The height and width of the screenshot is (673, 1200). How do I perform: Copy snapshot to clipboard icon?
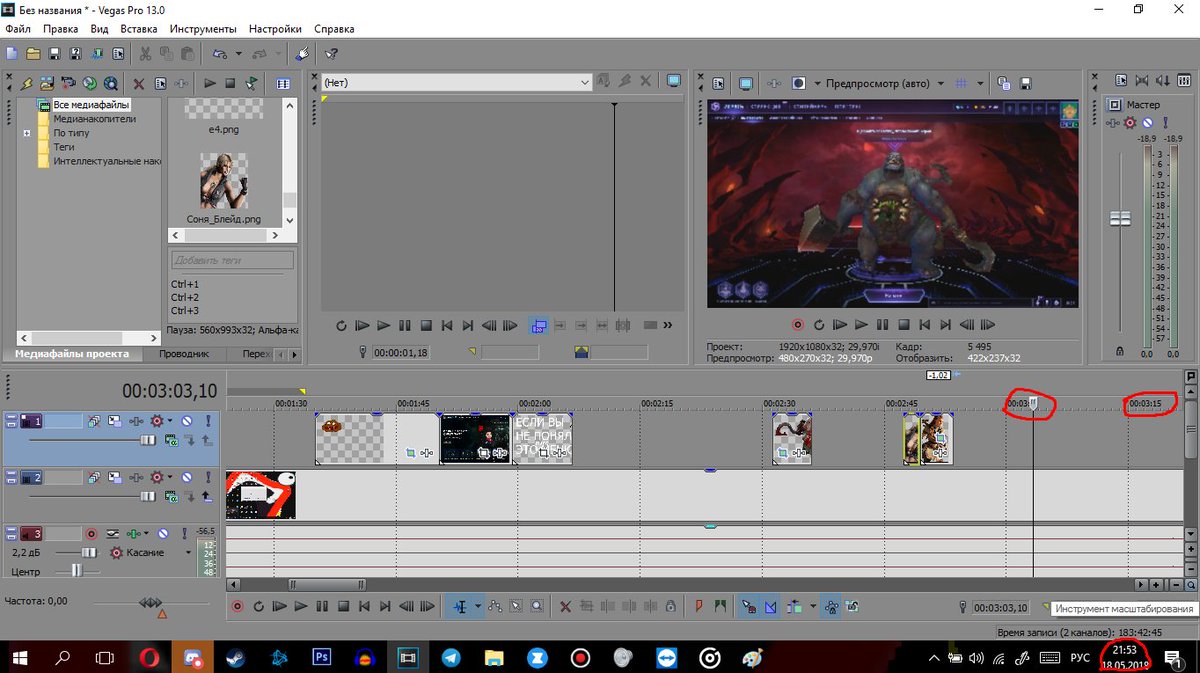point(1003,83)
